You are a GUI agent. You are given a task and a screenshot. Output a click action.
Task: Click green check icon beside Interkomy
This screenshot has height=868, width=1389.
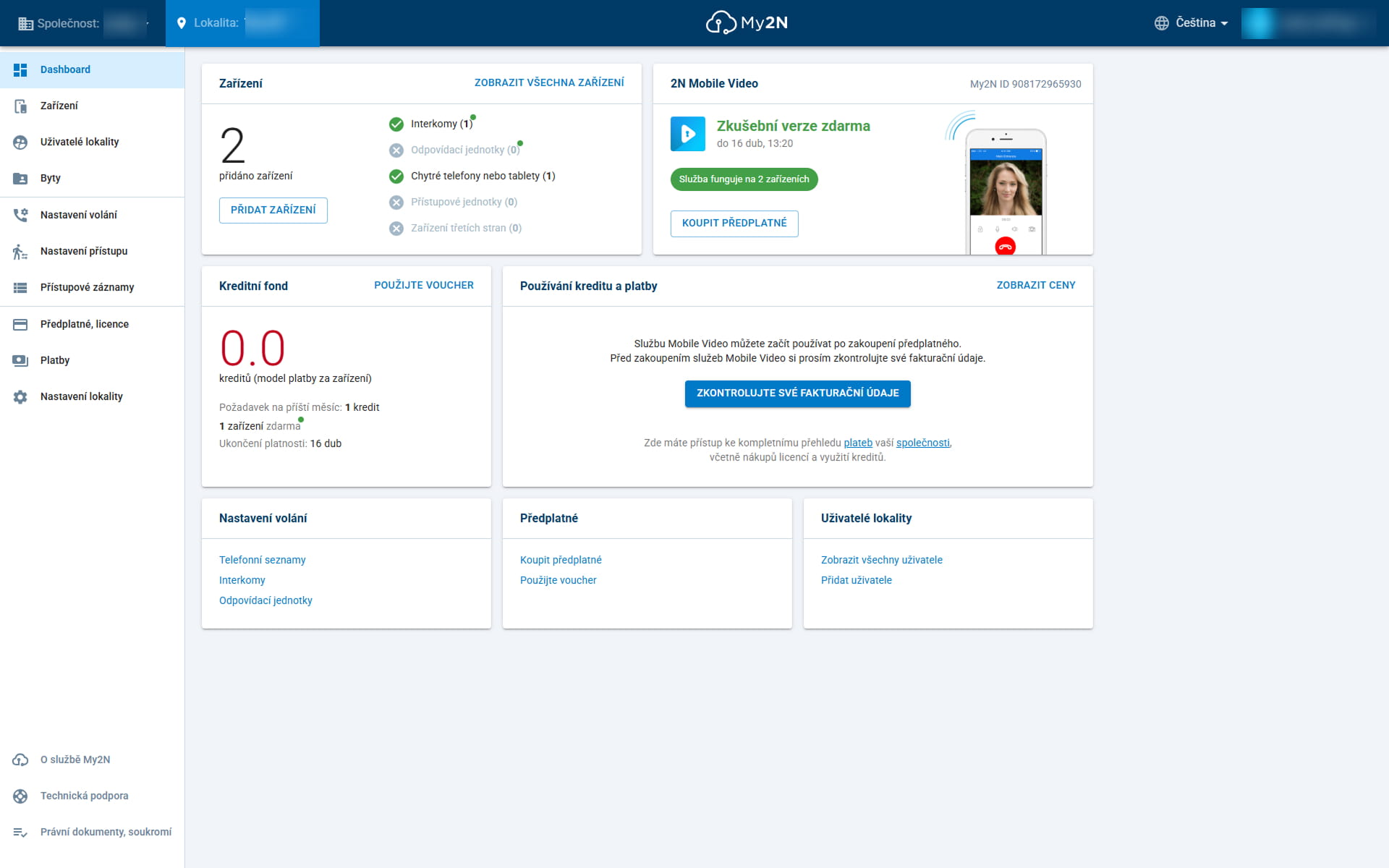click(396, 124)
